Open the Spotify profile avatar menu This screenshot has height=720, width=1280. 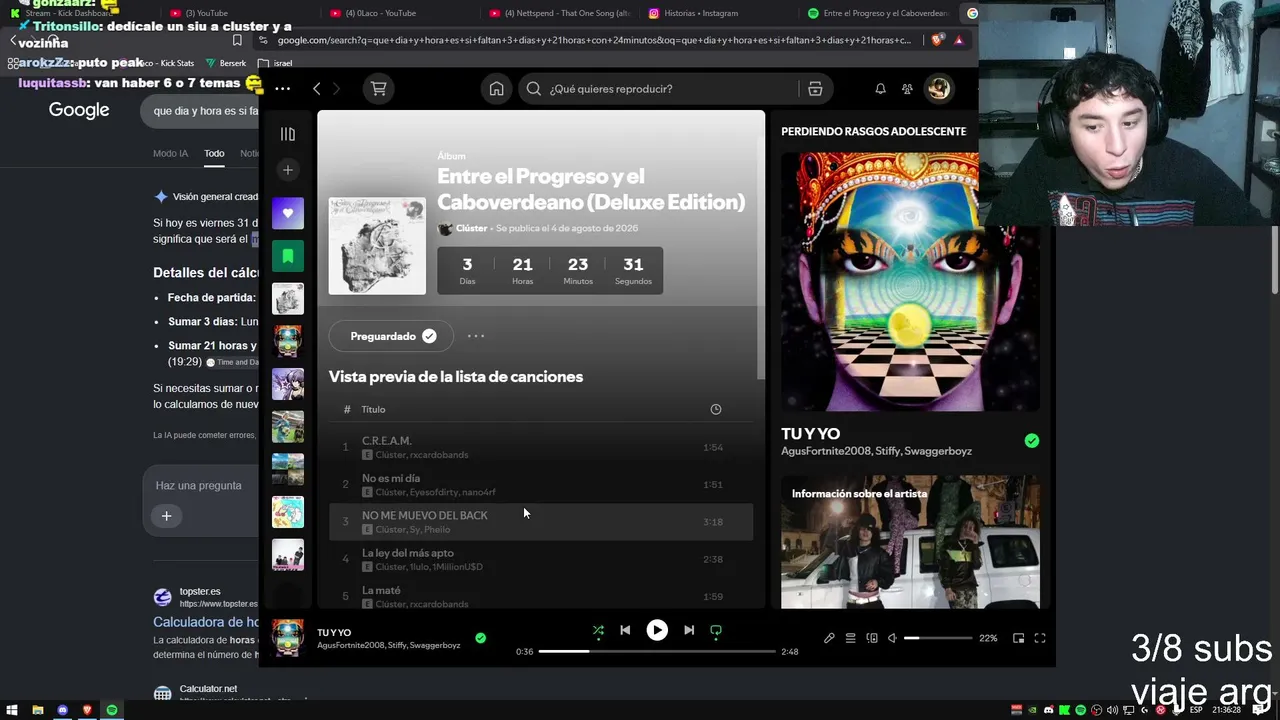tap(938, 89)
